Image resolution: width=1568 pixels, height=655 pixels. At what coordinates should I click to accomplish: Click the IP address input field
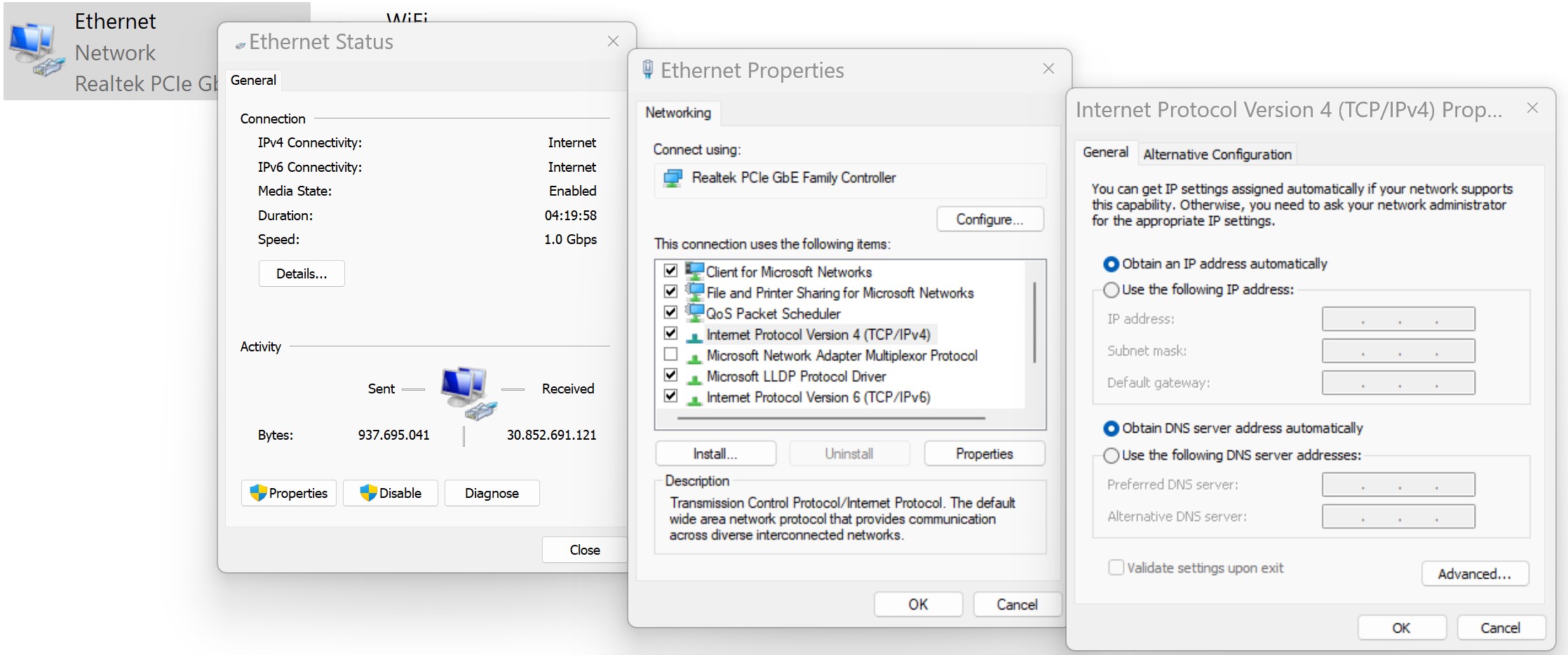(x=1398, y=319)
